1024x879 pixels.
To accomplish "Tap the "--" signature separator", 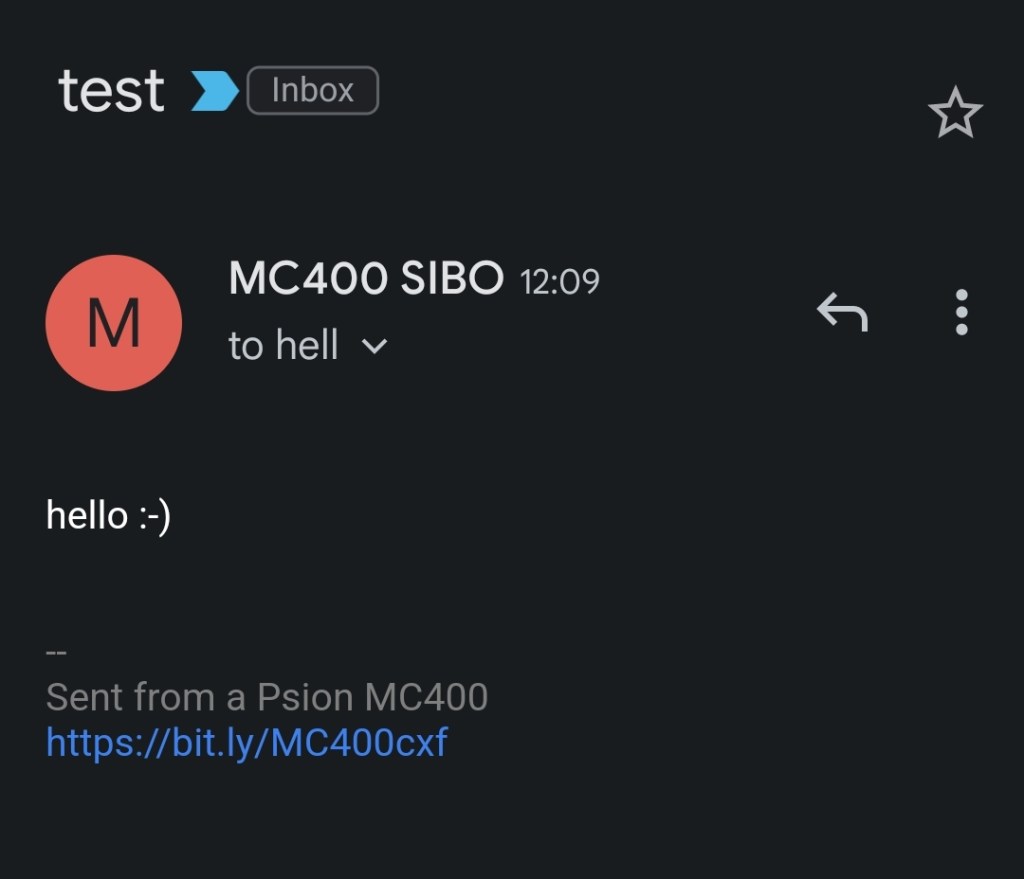I will coord(56,653).
